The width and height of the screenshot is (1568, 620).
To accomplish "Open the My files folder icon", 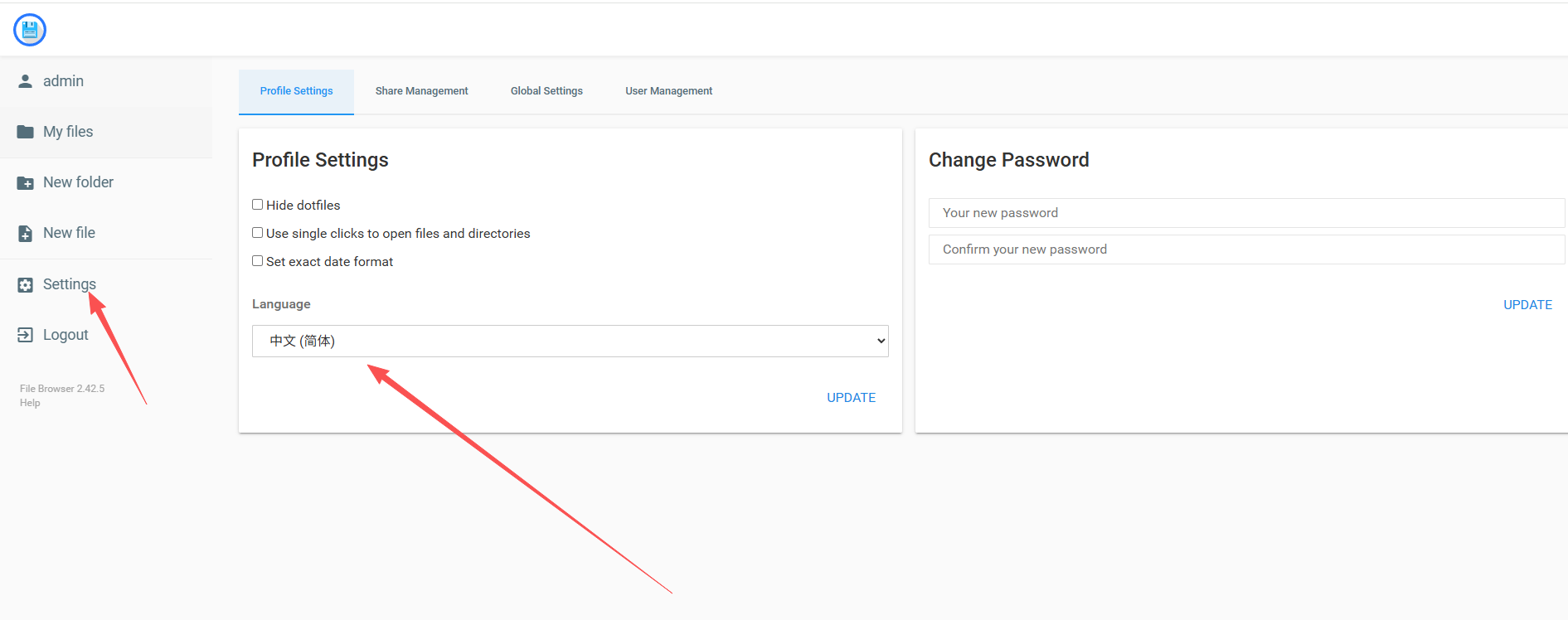I will 26,132.
